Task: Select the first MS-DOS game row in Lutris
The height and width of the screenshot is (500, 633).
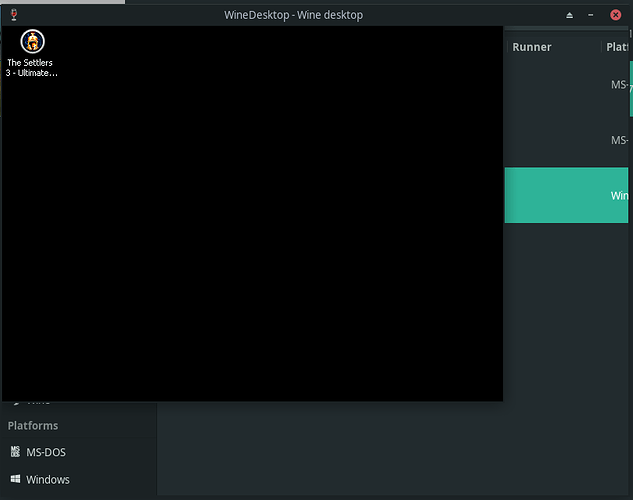Action: pyautogui.click(x=566, y=85)
